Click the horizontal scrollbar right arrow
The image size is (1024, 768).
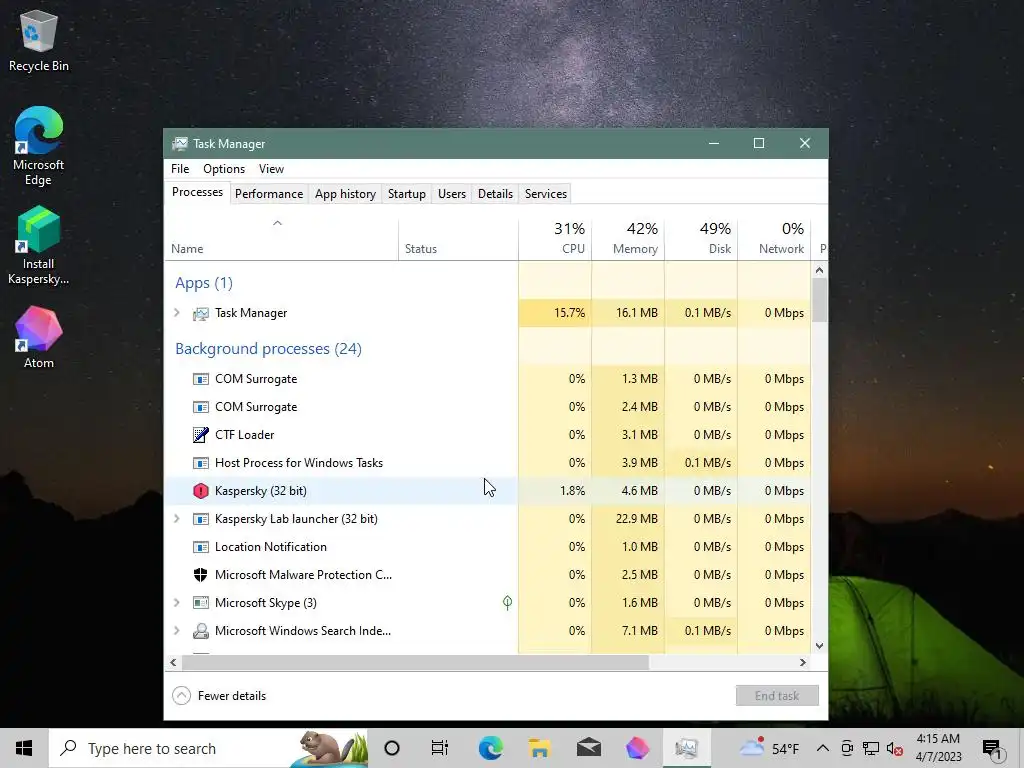[x=803, y=662]
